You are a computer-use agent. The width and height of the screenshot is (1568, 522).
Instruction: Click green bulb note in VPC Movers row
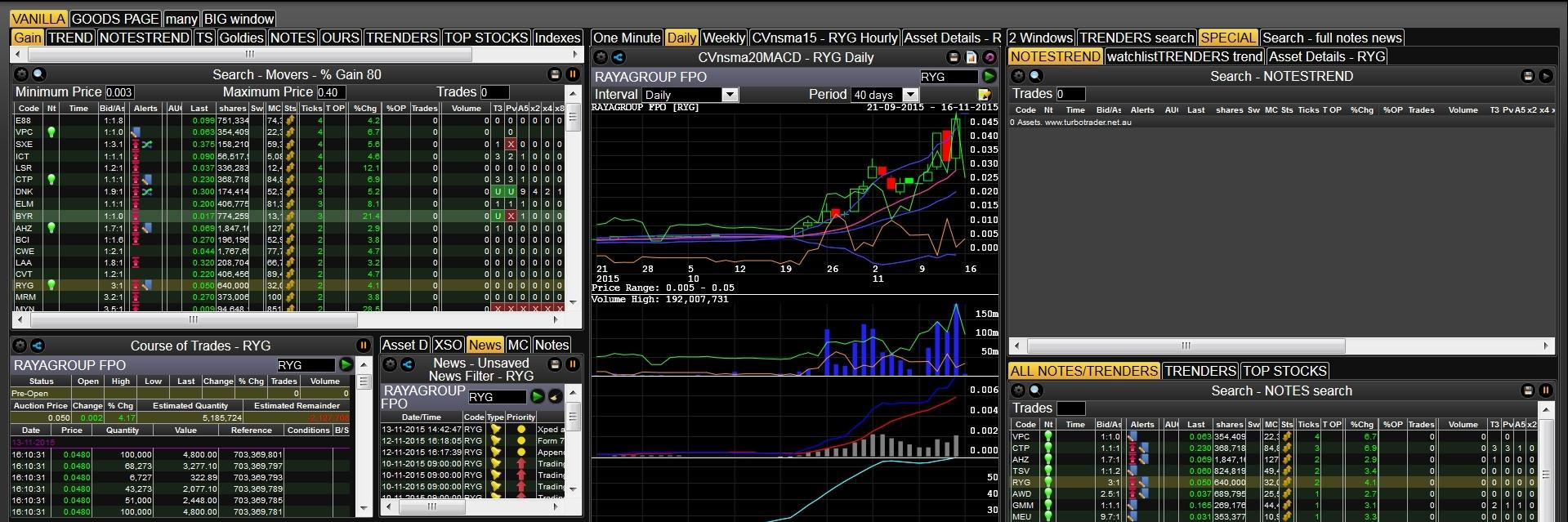[x=51, y=132]
